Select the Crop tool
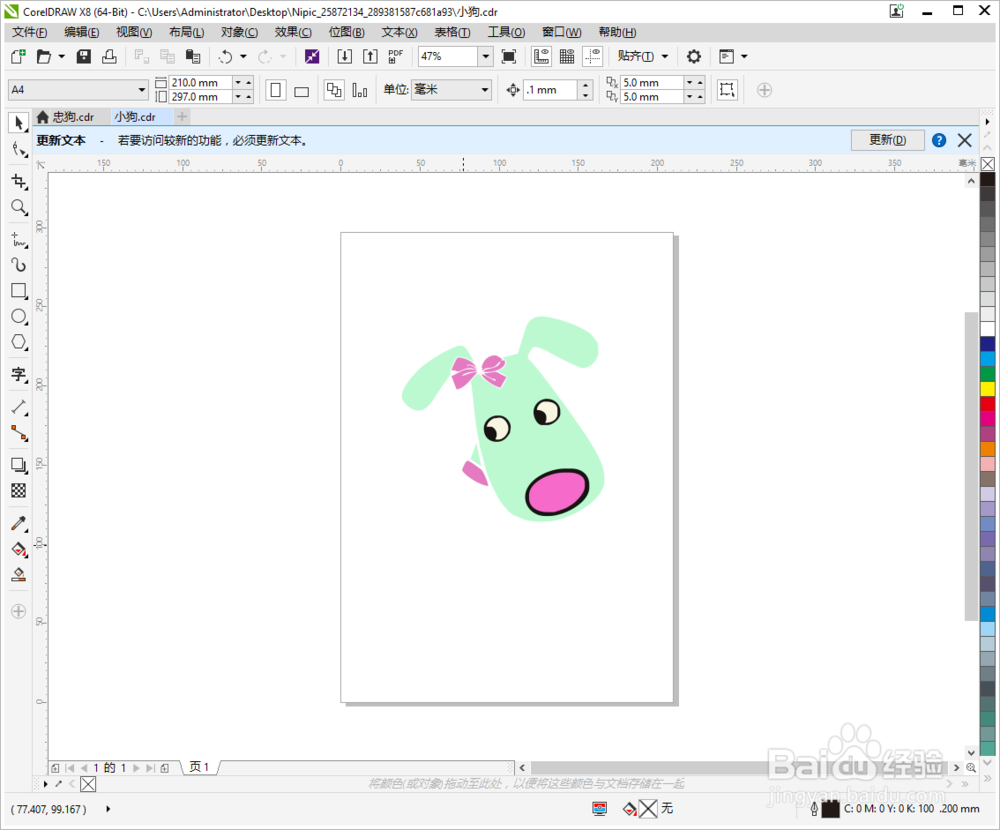1000x830 pixels. 18,182
